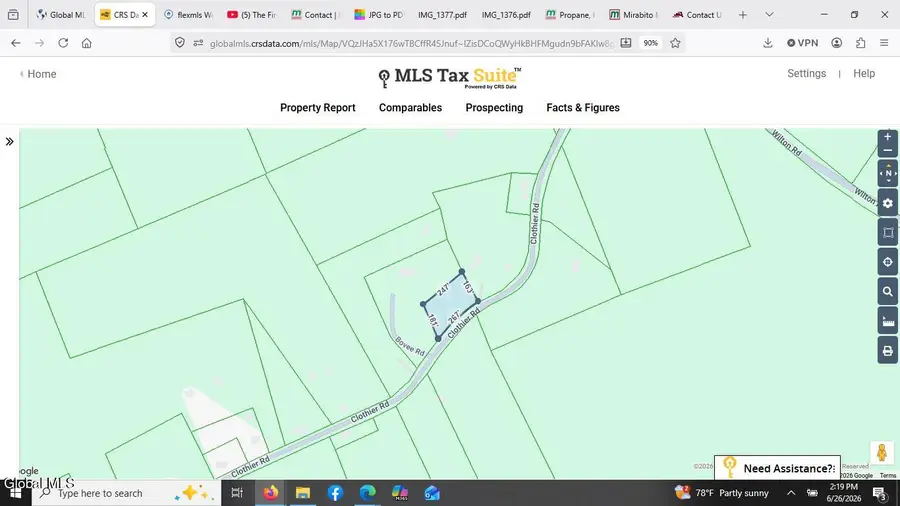Open Microsoft Edge from the taskbar
The height and width of the screenshot is (506, 900).
[367, 493]
